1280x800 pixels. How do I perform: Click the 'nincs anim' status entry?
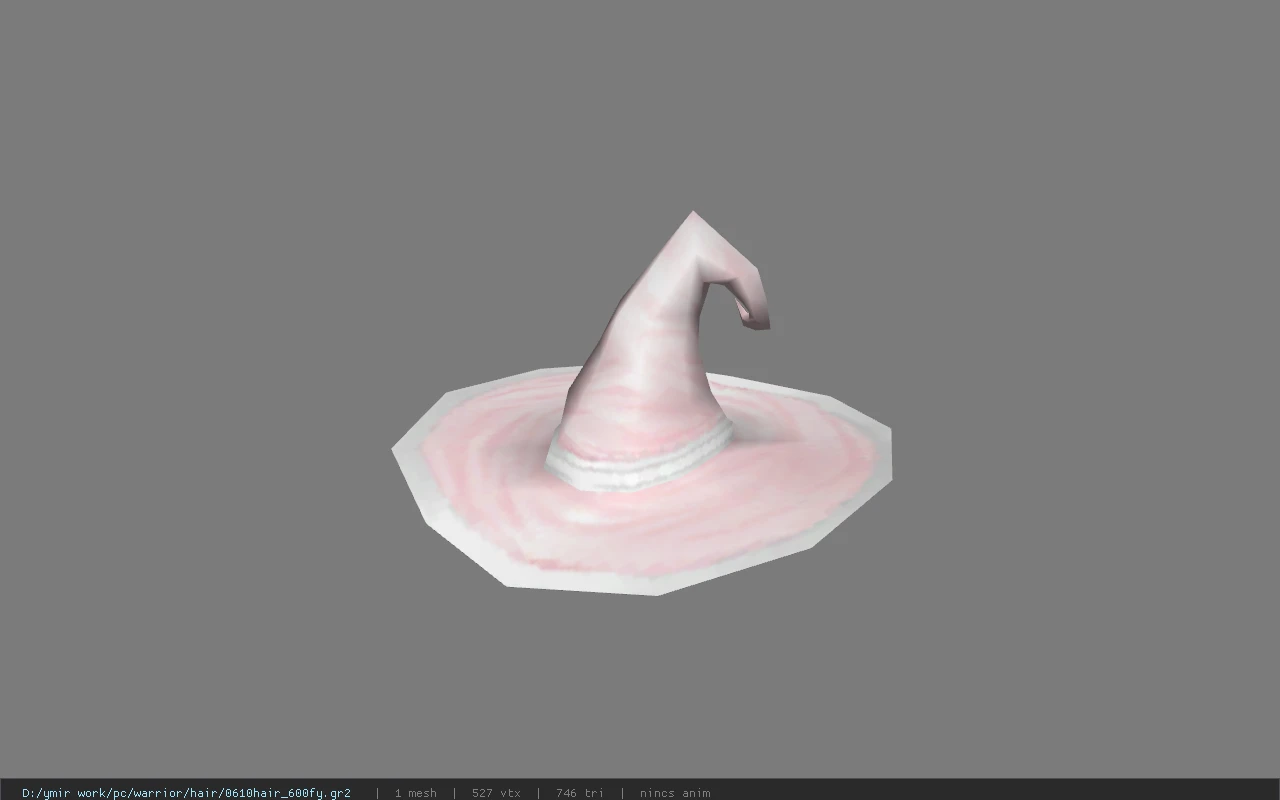tap(675, 793)
